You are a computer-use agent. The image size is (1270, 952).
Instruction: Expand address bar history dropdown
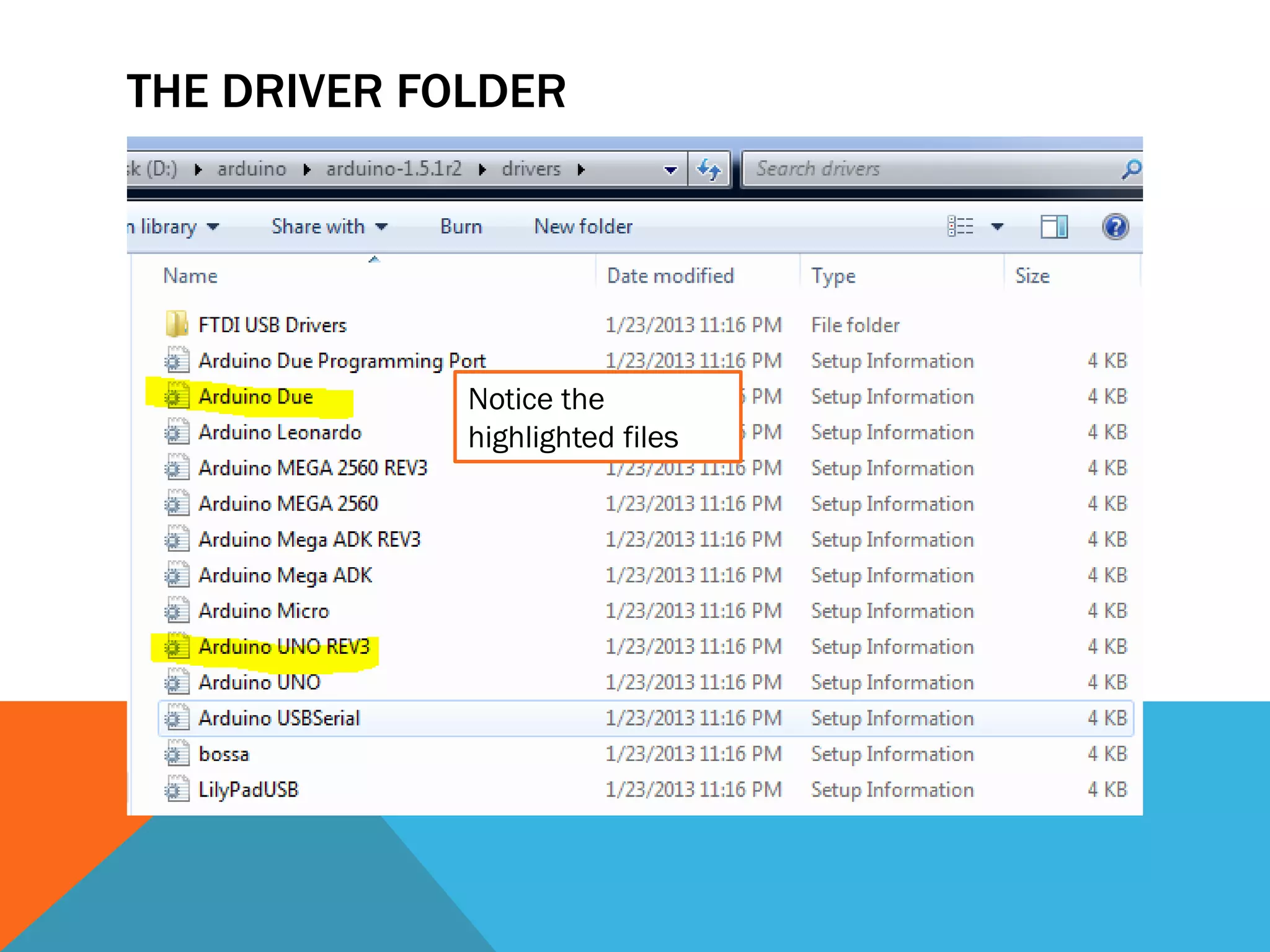670,170
